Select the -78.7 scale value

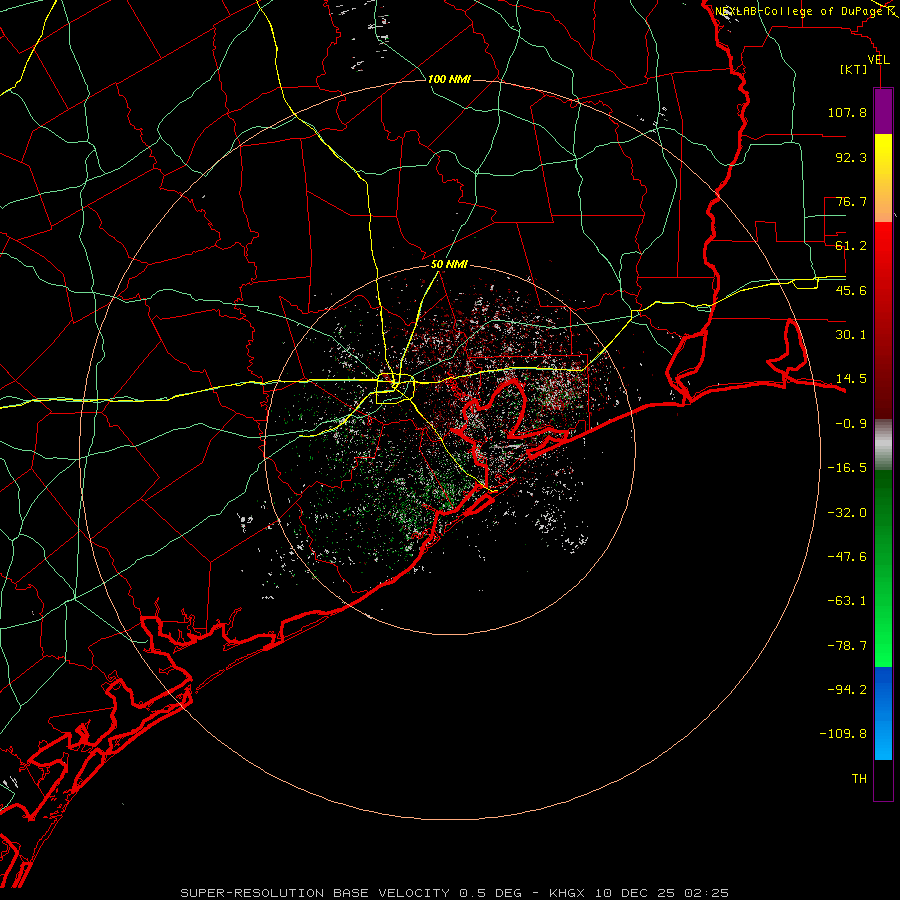[847, 646]
